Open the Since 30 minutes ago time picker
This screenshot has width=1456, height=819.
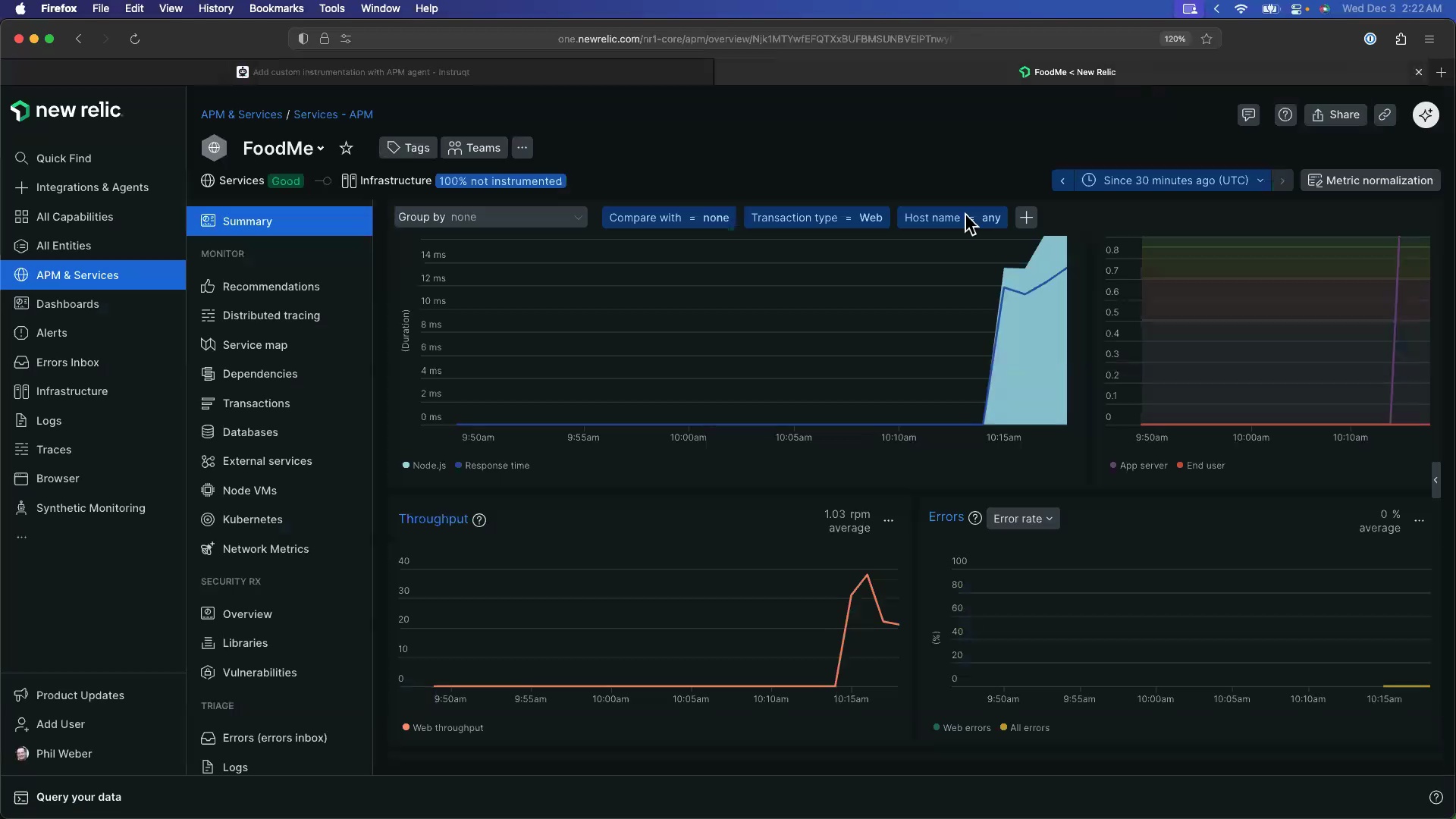pos(1175,180)
